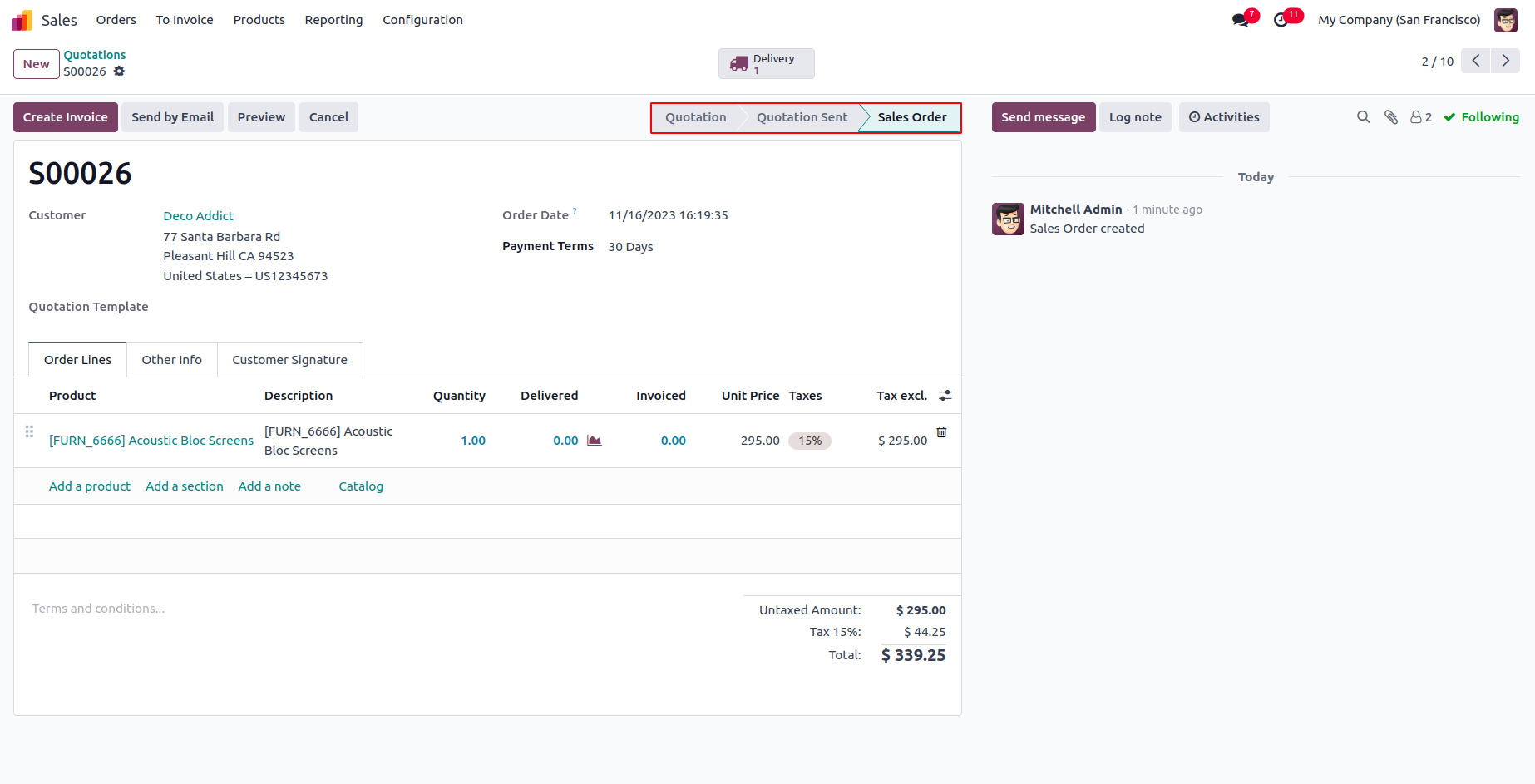Viewport: 1535px width, 784px height.
Task: Click Add a product
Action: coord(90,486)
